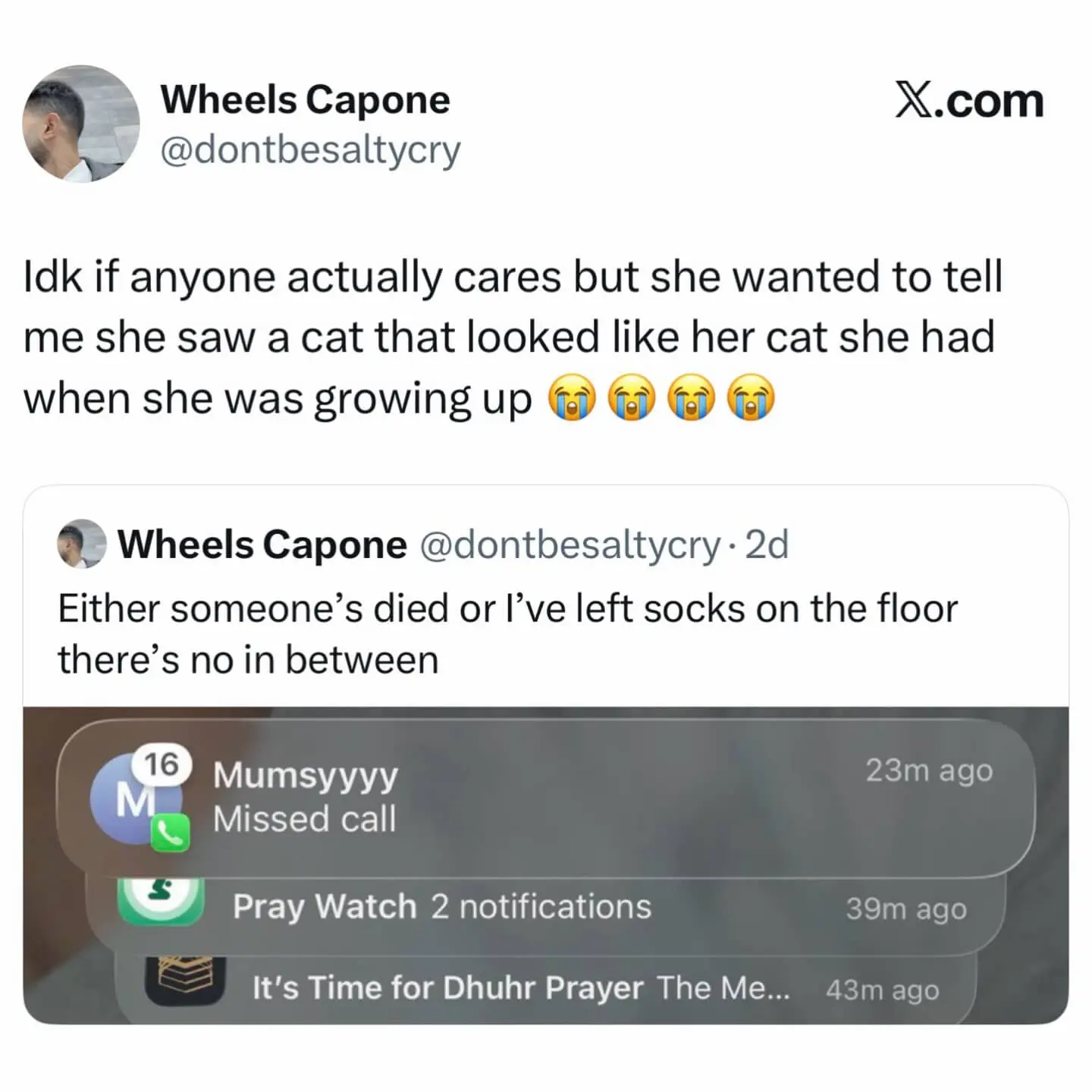Viewport: 1092px width, 1092px height.
Task: Click the 2d timestamp on quoted tweet
Action: 767,544
